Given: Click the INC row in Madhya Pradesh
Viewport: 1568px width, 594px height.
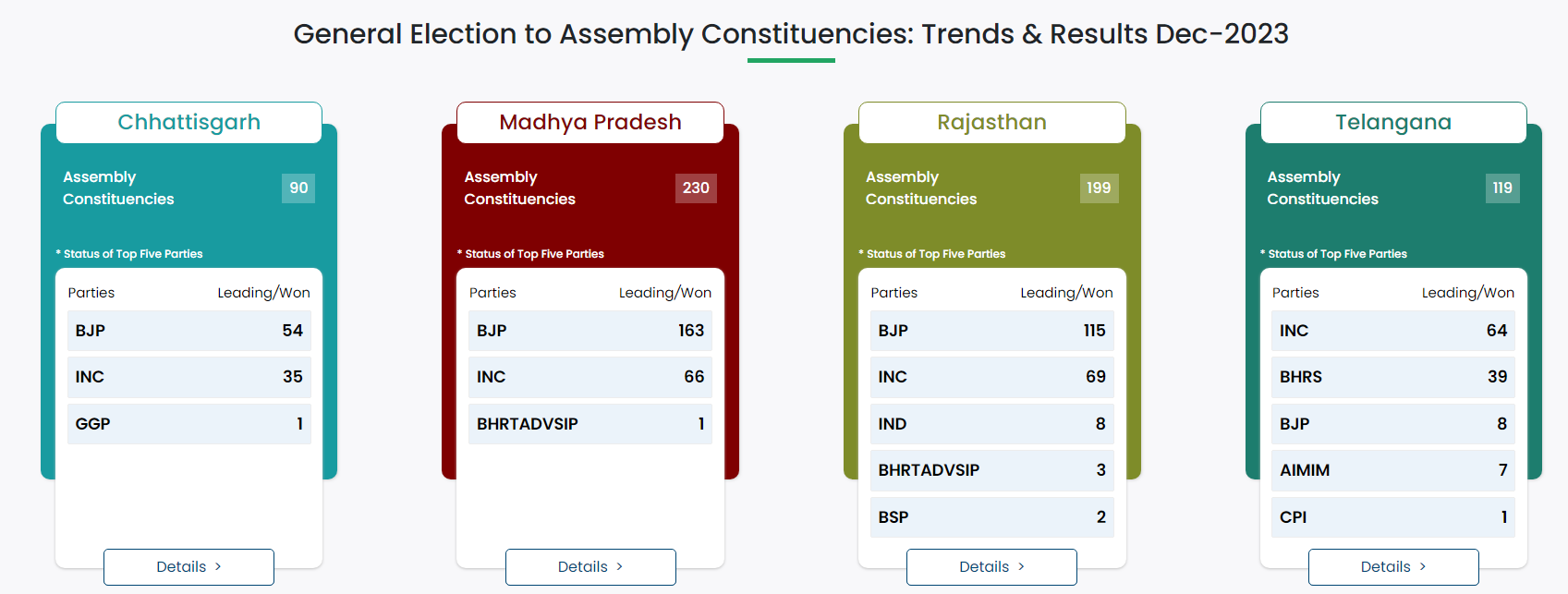Looking at the screenshot, I should 590,377.
